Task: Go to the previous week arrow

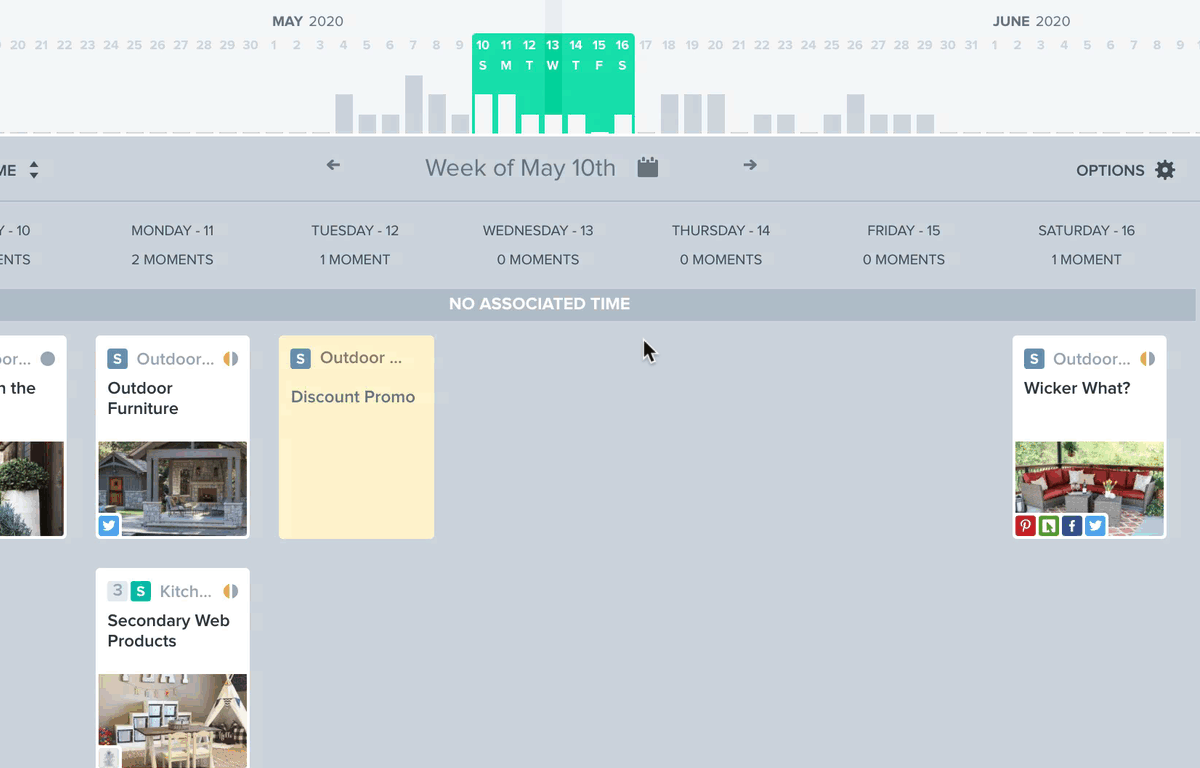Action: (334, 165)
